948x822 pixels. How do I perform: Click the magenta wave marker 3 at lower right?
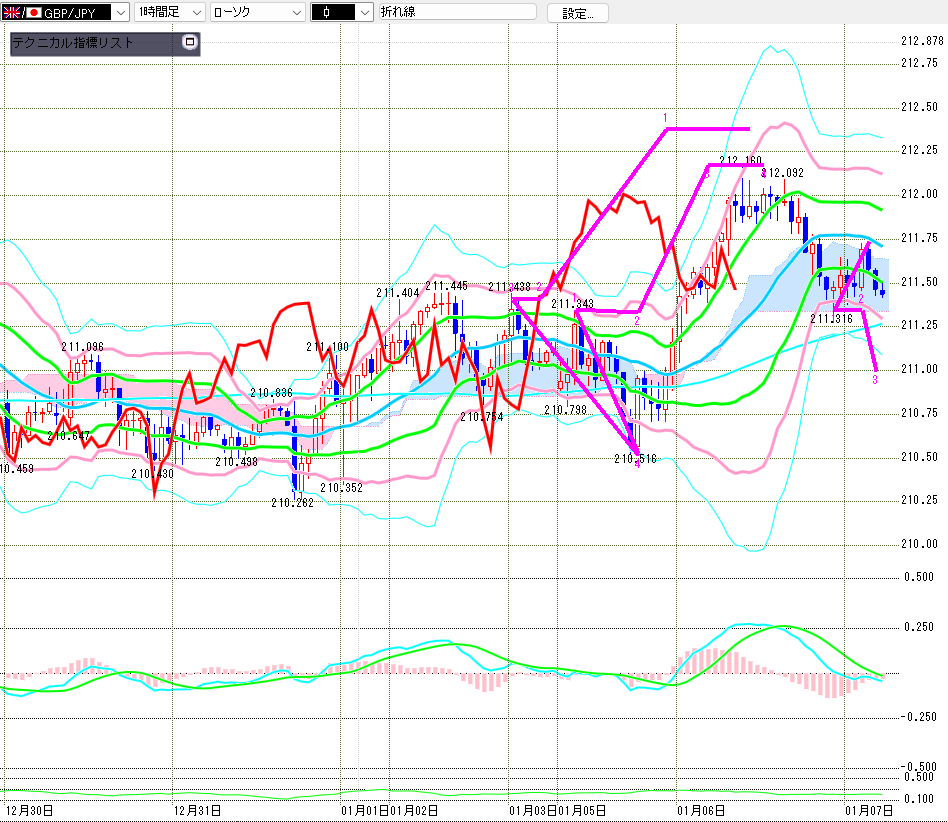(875, 380)
